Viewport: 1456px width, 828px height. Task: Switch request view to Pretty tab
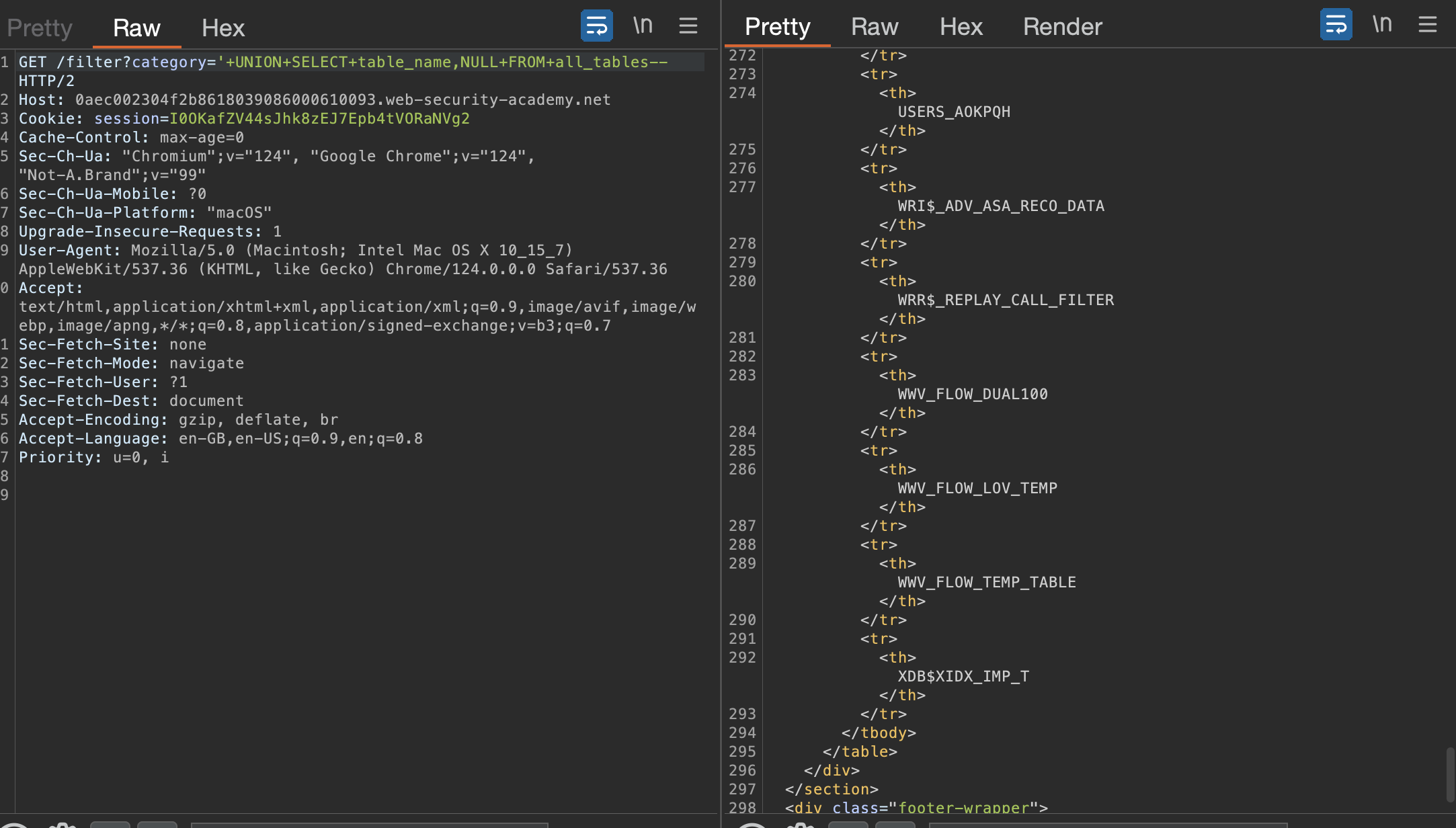click(x=39, y=28)
